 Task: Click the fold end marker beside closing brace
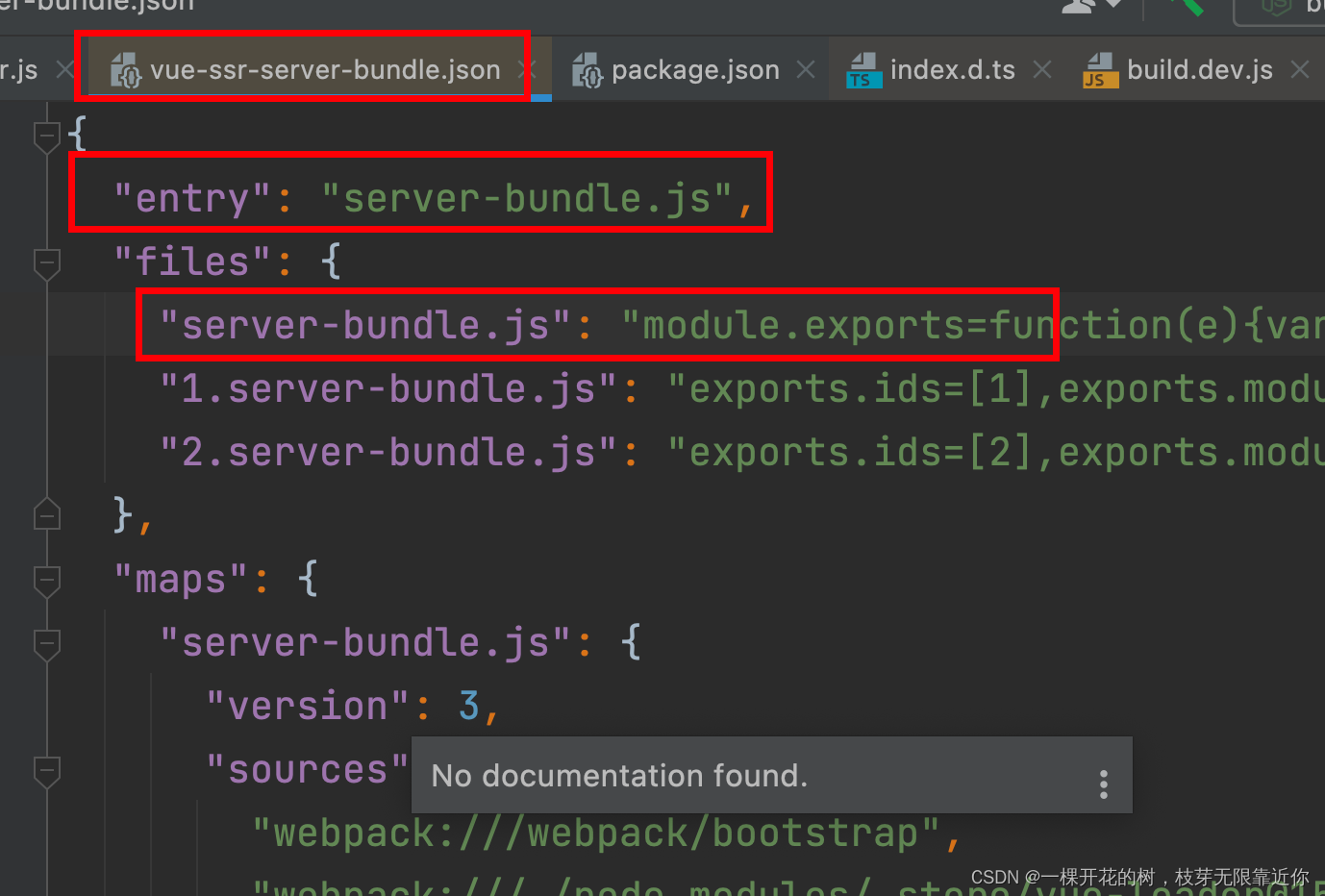click(x=46, y=515)
